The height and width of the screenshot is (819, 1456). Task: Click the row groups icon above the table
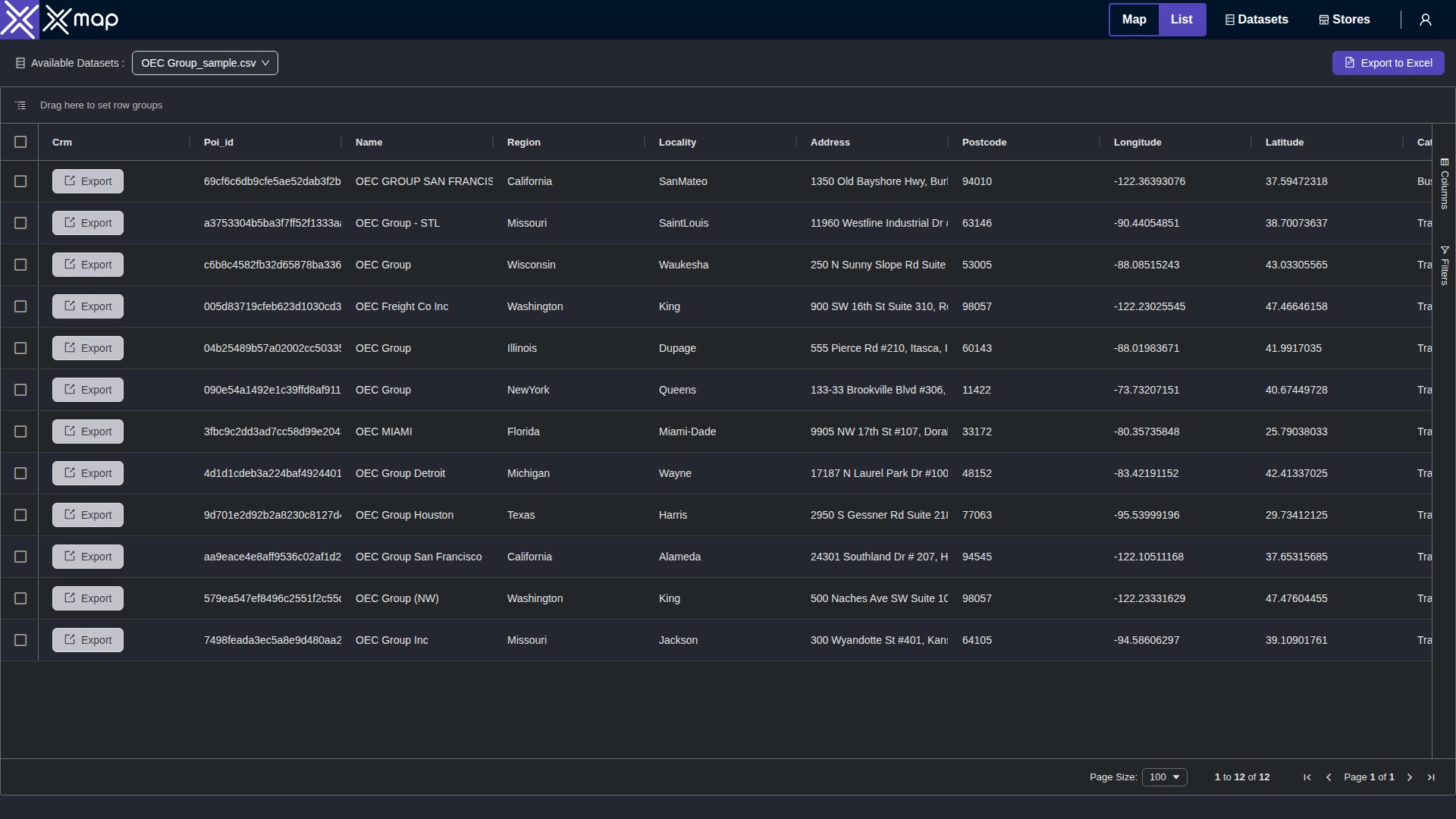click(x=20, y=105)
